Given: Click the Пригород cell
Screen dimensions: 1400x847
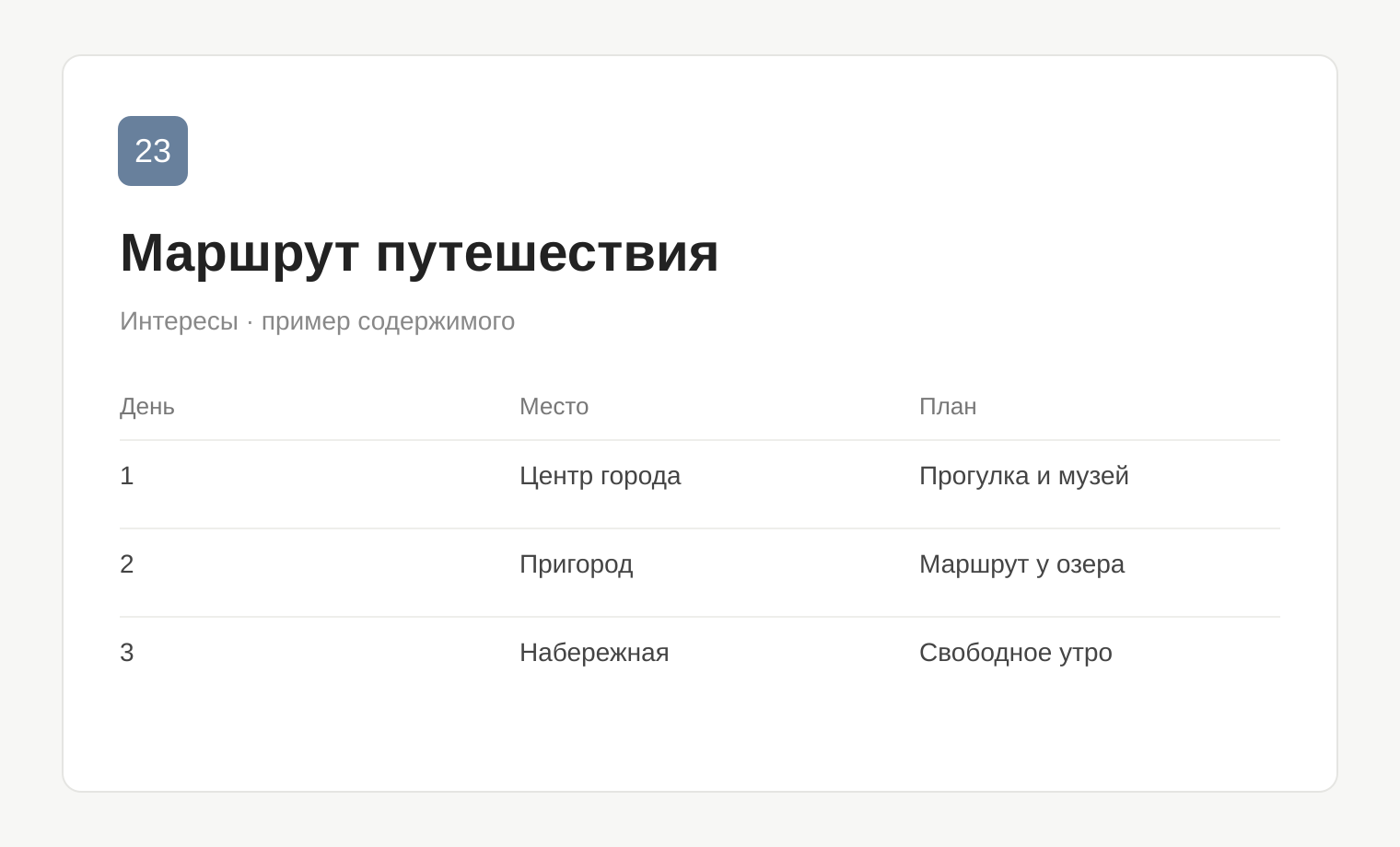Looking at the screenshot, I should coord(576,564).
